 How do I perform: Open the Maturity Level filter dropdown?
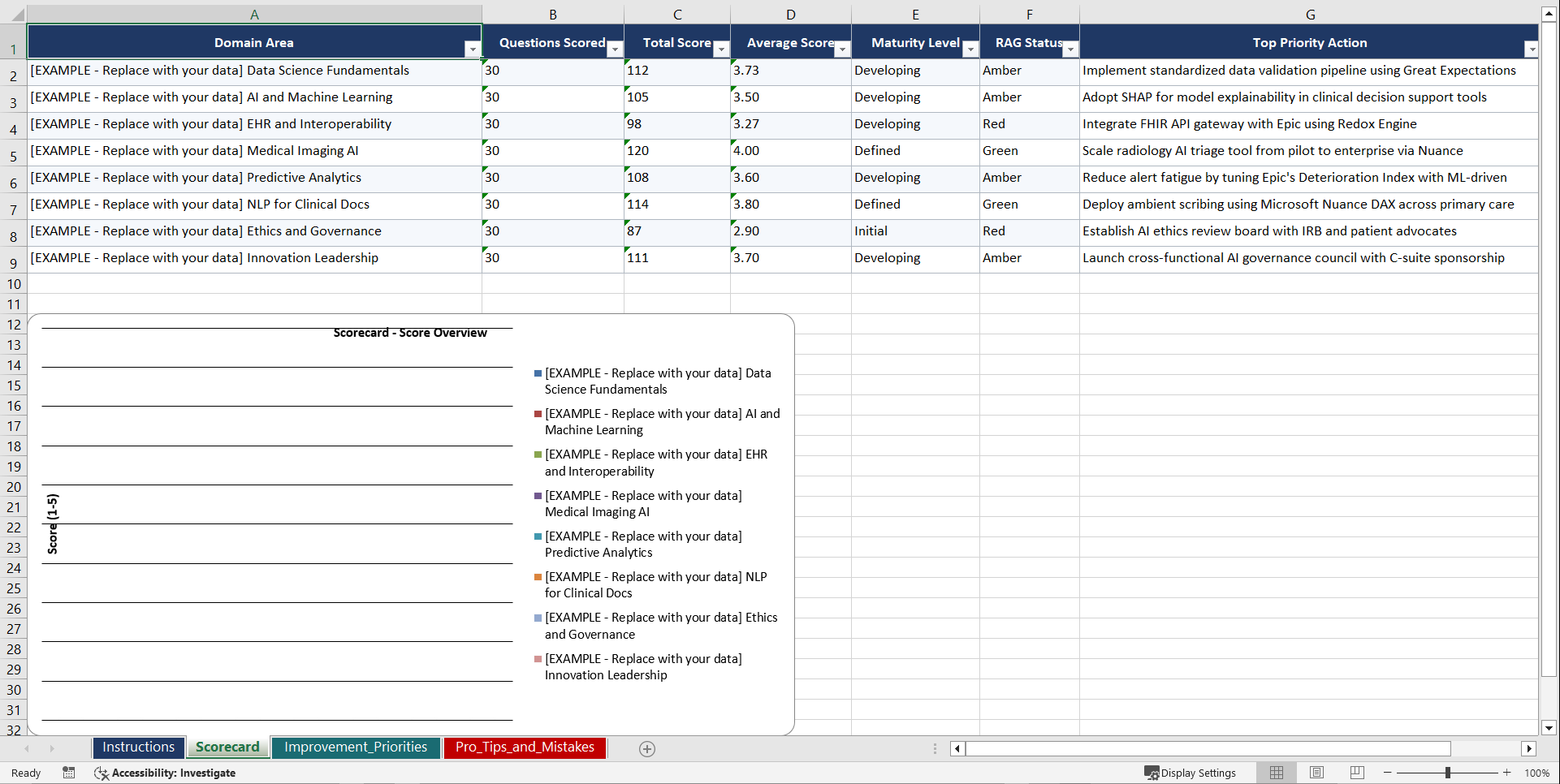970,50
